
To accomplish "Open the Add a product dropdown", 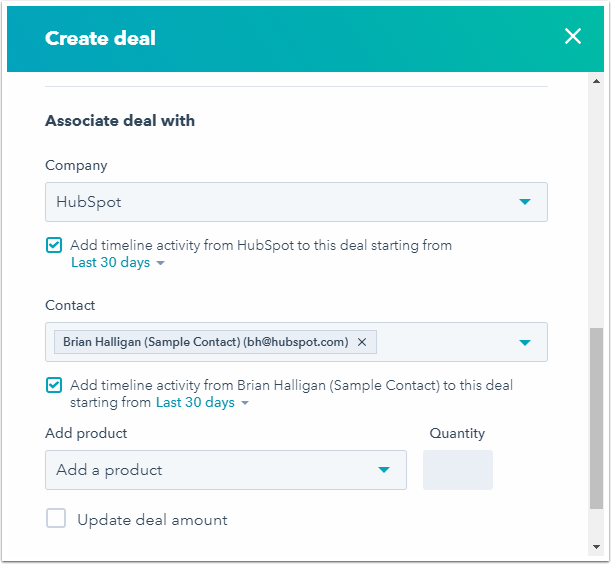I will pyautogui.click(x=383, y=470).
